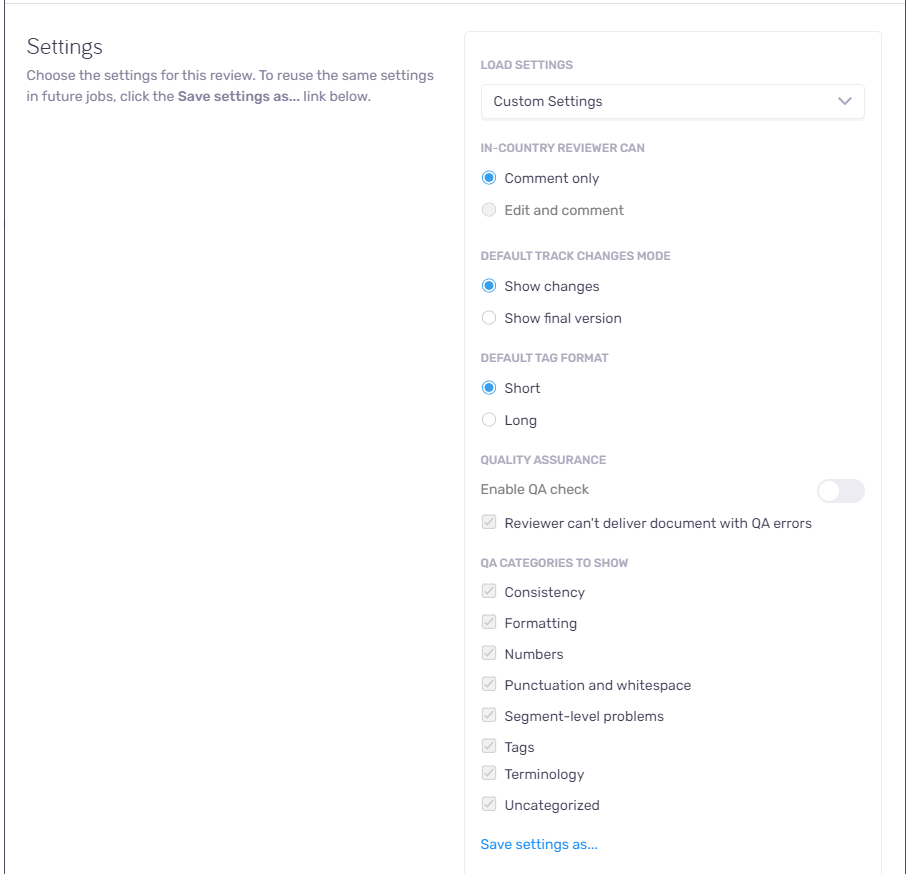Toggle the Enable QA check switch
The width and height of the screenshot is (914, 874).
pyautogui.click(x=841, y=491)
